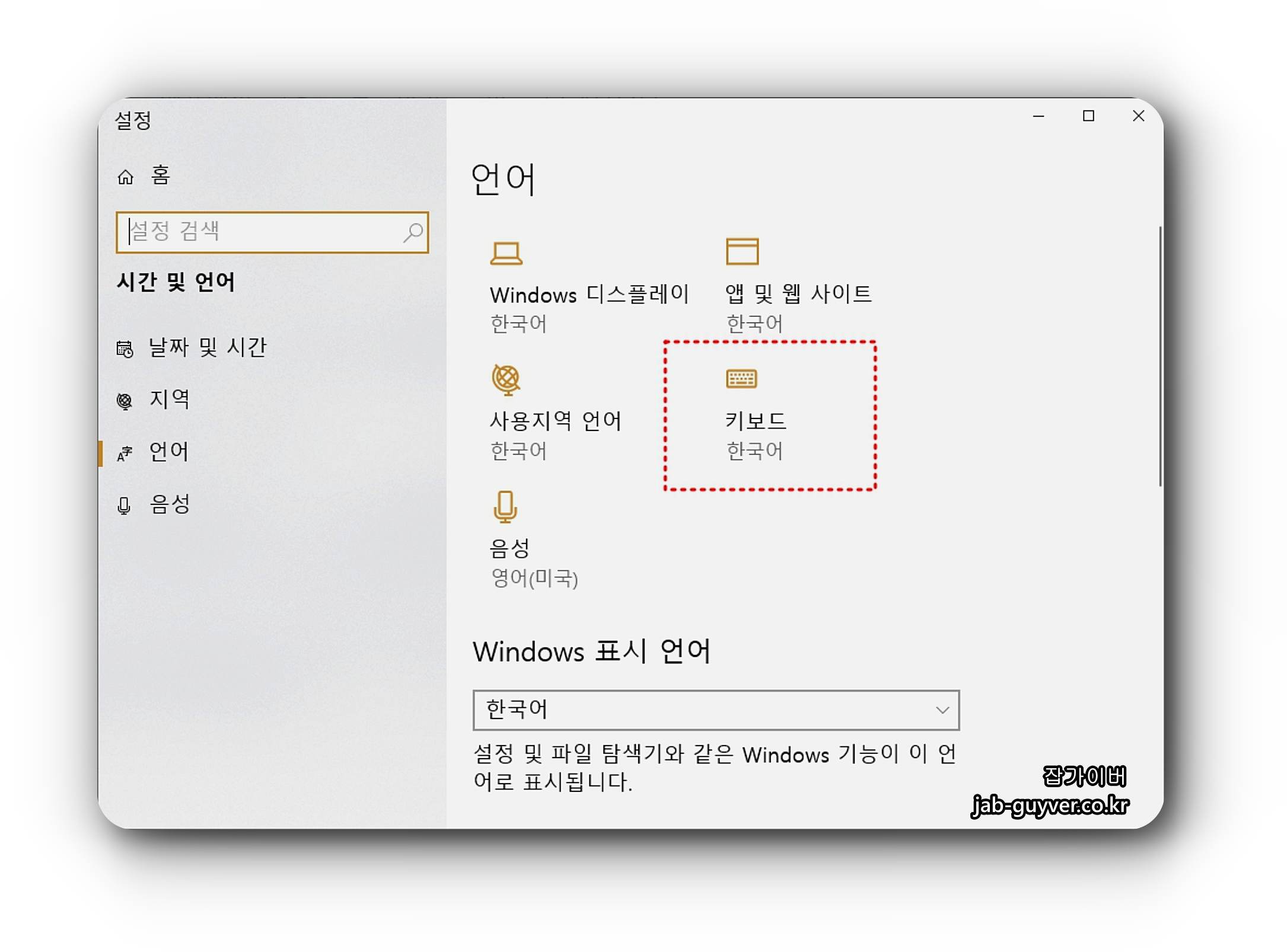Click the 키보드 tile label
Viewport: 1287px width, 952px height.
coord(756,421)
